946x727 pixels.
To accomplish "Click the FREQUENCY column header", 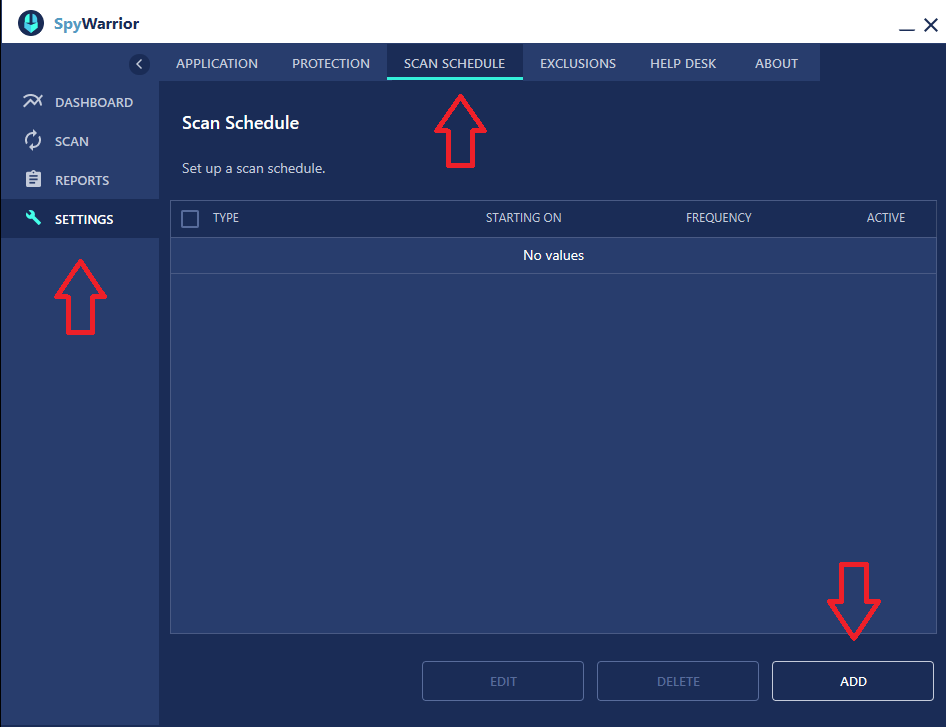I will [719, 218].
